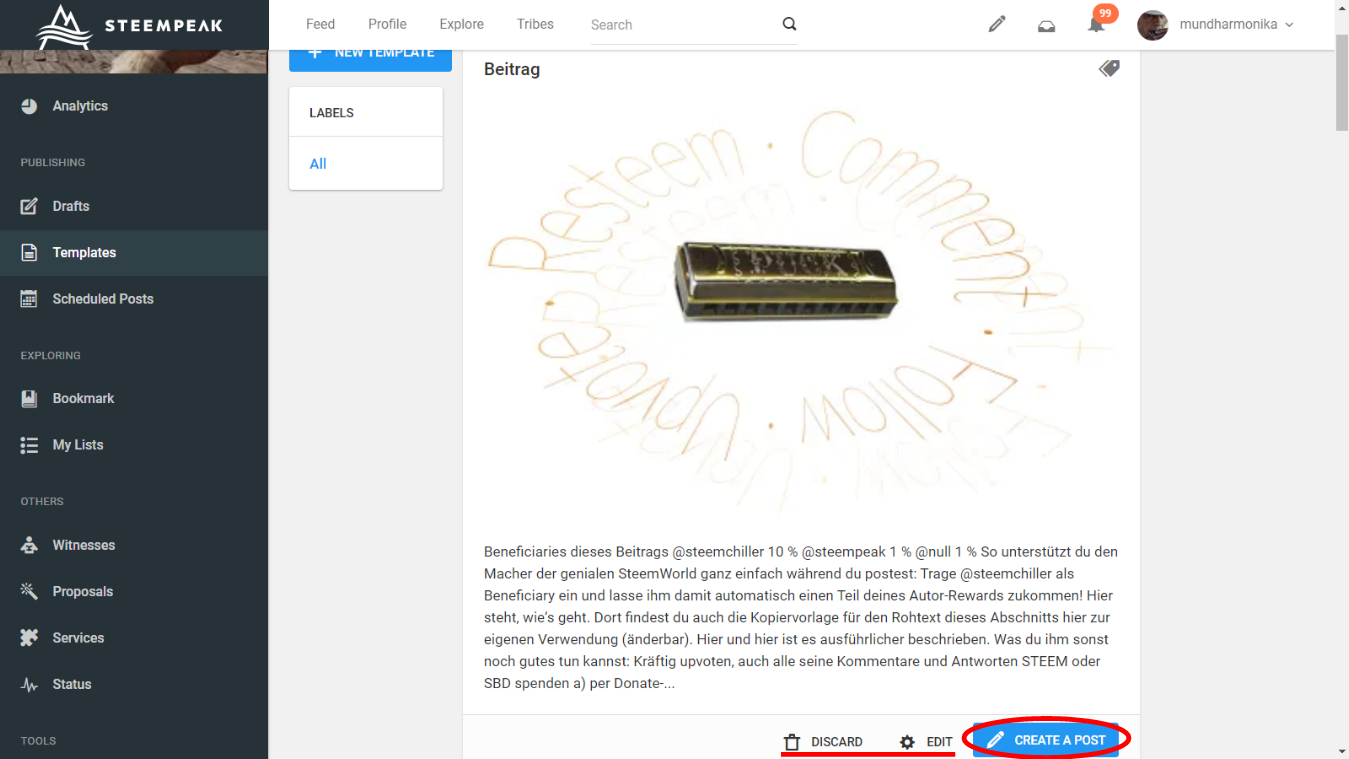
Task: Click the Drafts edit icon in sidebar
Action: pyautogui.click(x=29, y=206)
